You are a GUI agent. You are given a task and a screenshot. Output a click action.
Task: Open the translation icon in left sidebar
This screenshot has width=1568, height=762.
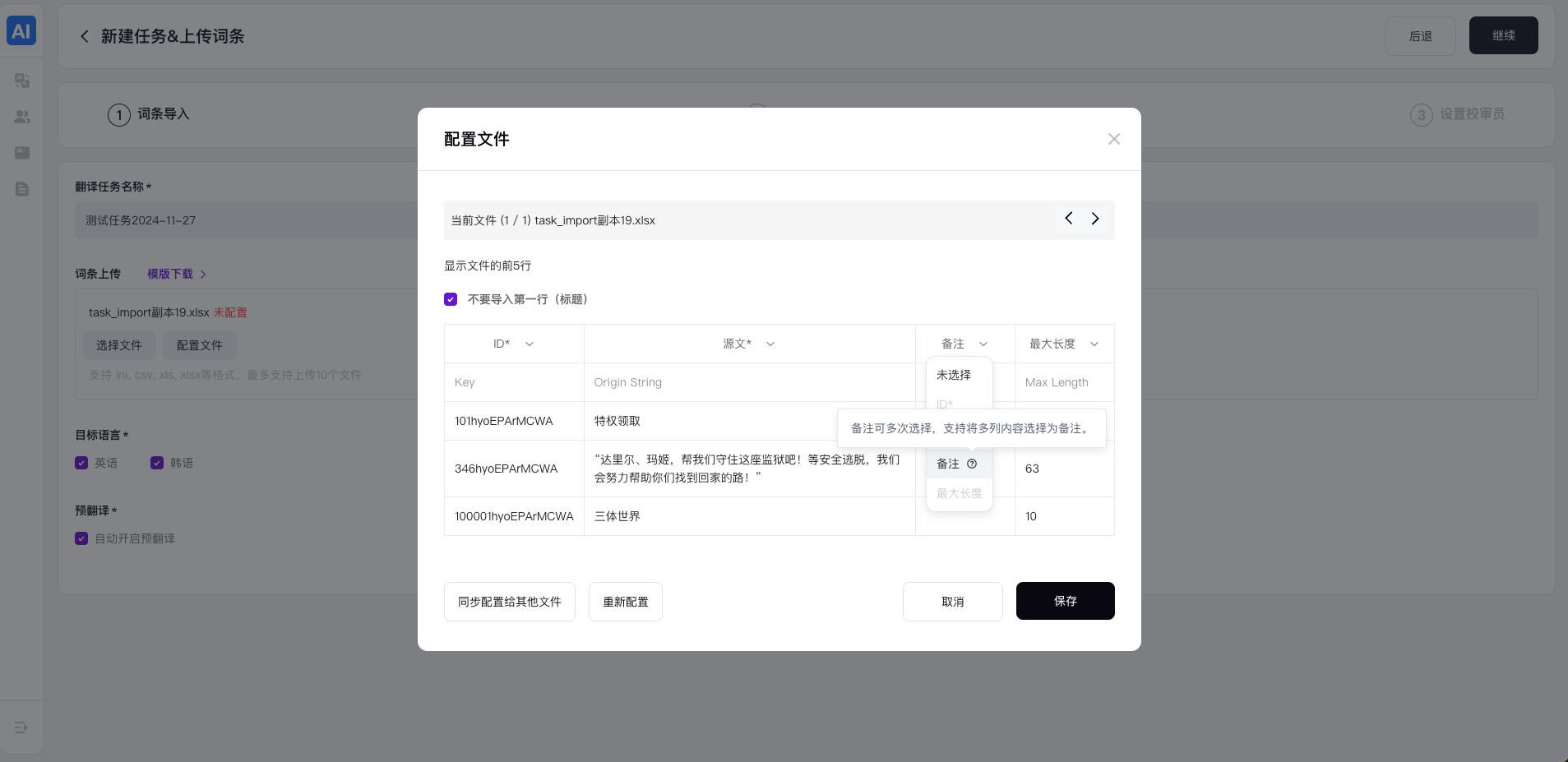22,81
